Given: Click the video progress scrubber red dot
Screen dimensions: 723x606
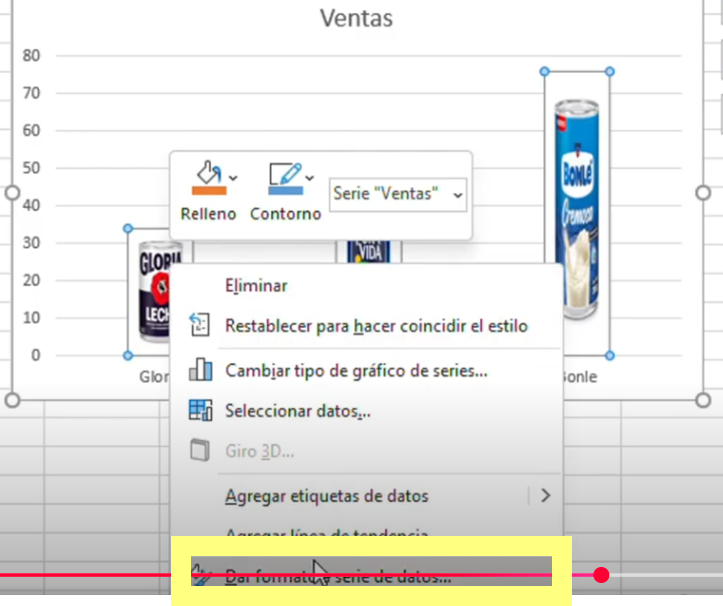Looking at the screenshot, I should (601, 575).
